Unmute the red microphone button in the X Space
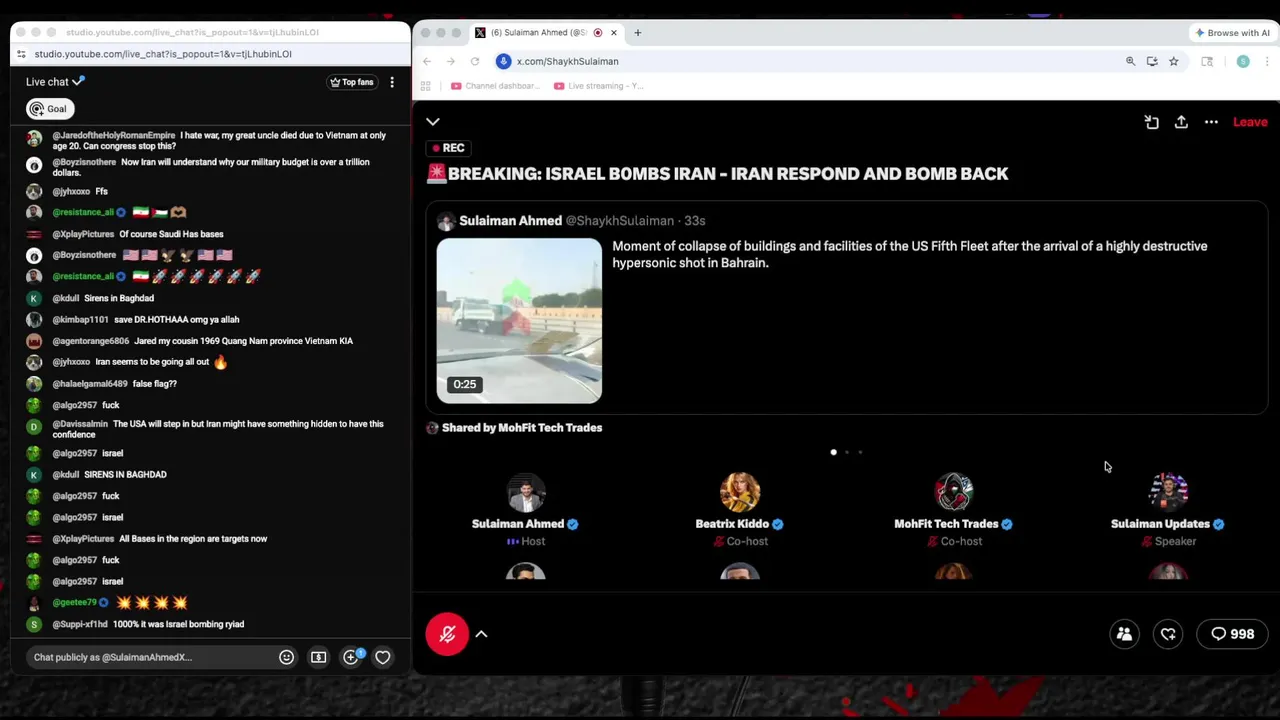 447,634
